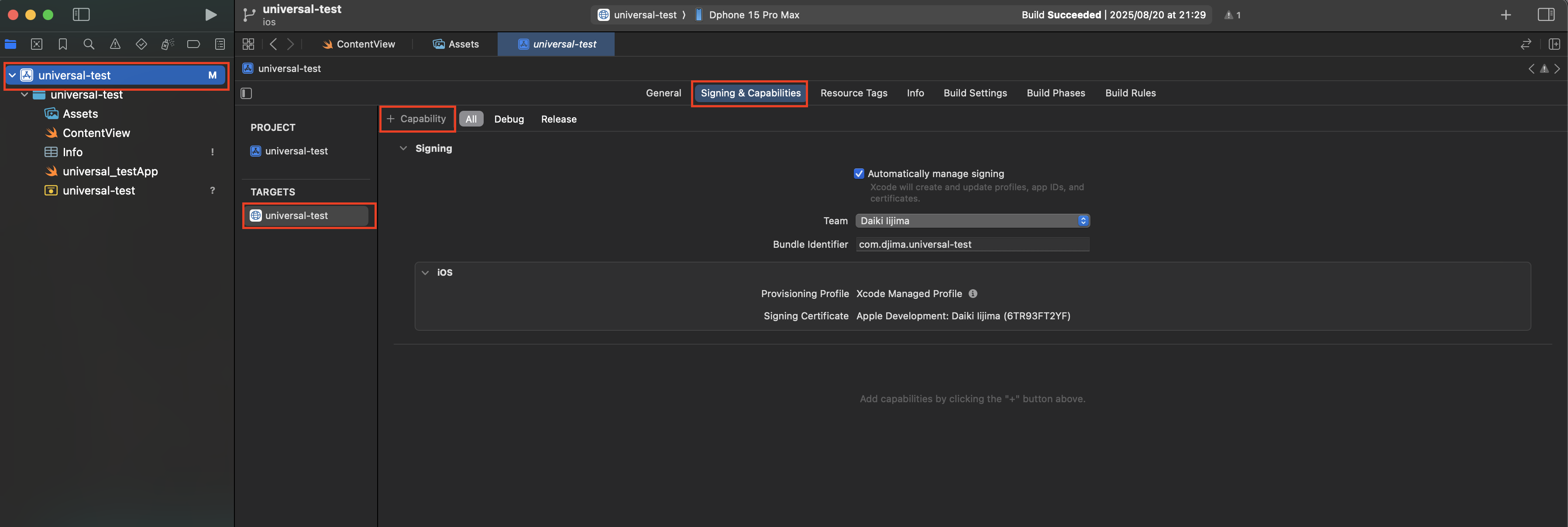Click the + Capability button
Viewport: 1568px width, 527px height.
click(417, 119)
